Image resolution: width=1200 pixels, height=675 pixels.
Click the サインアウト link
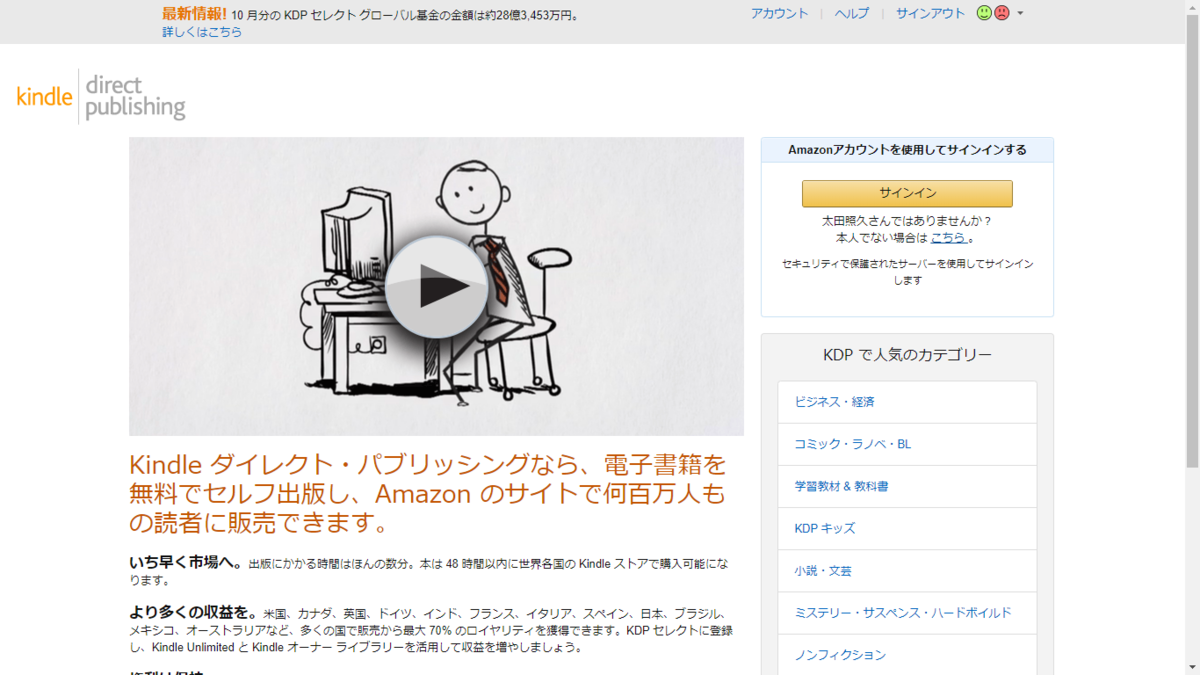coord(930,13)
